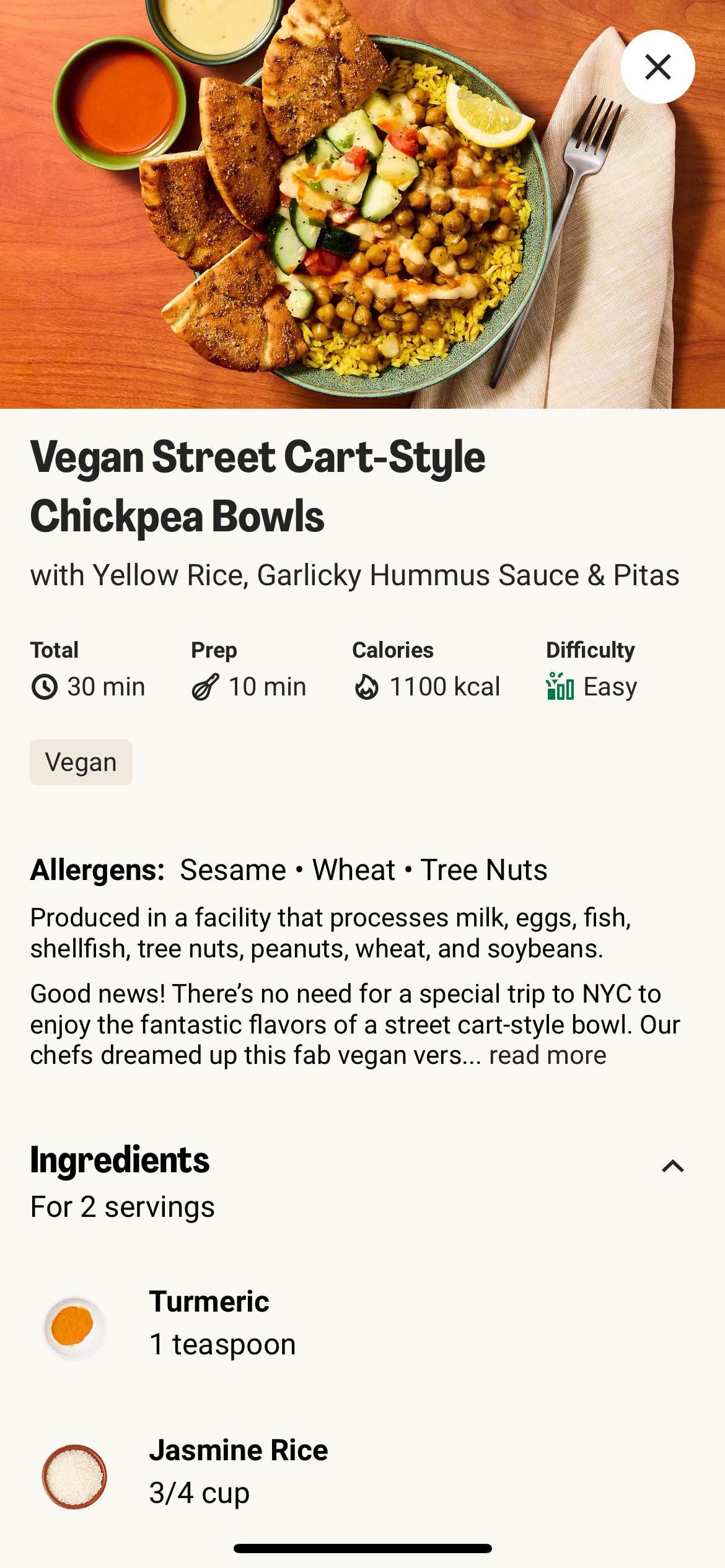
Task: Select the Turmeric ingredient image
Action: click(74, 1328)
